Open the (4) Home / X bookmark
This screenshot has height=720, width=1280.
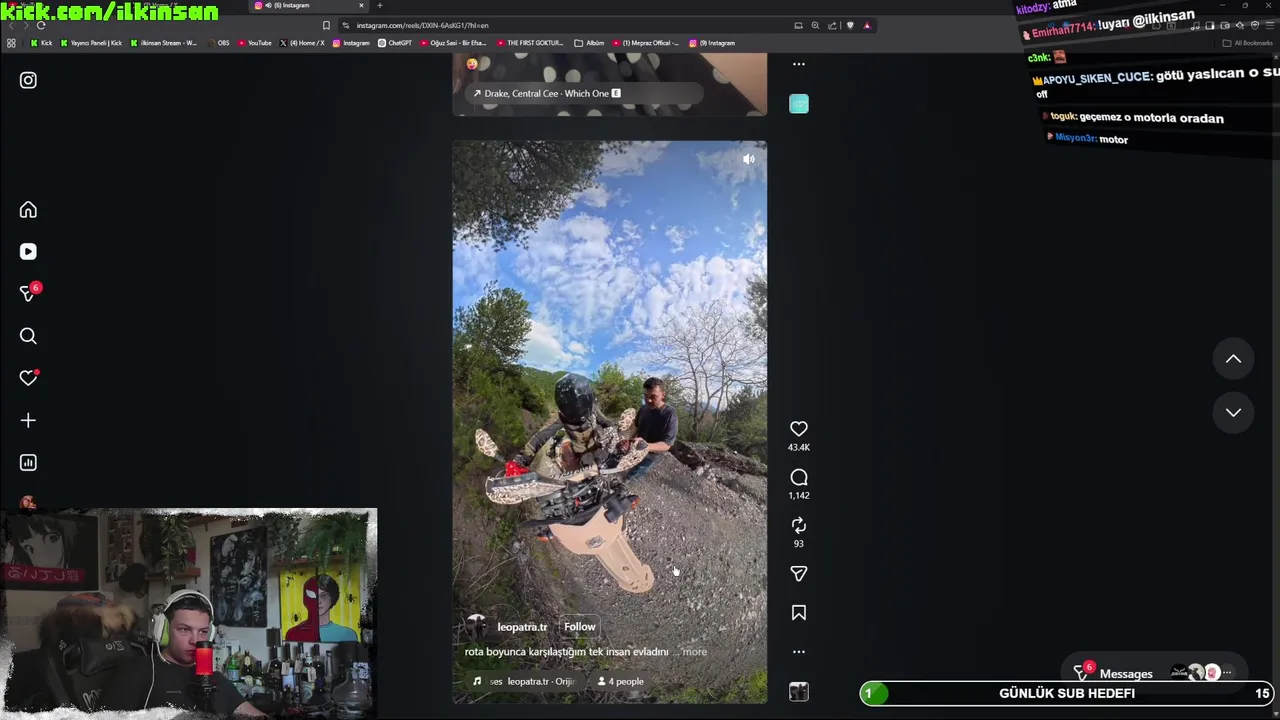tap(302, 43)
